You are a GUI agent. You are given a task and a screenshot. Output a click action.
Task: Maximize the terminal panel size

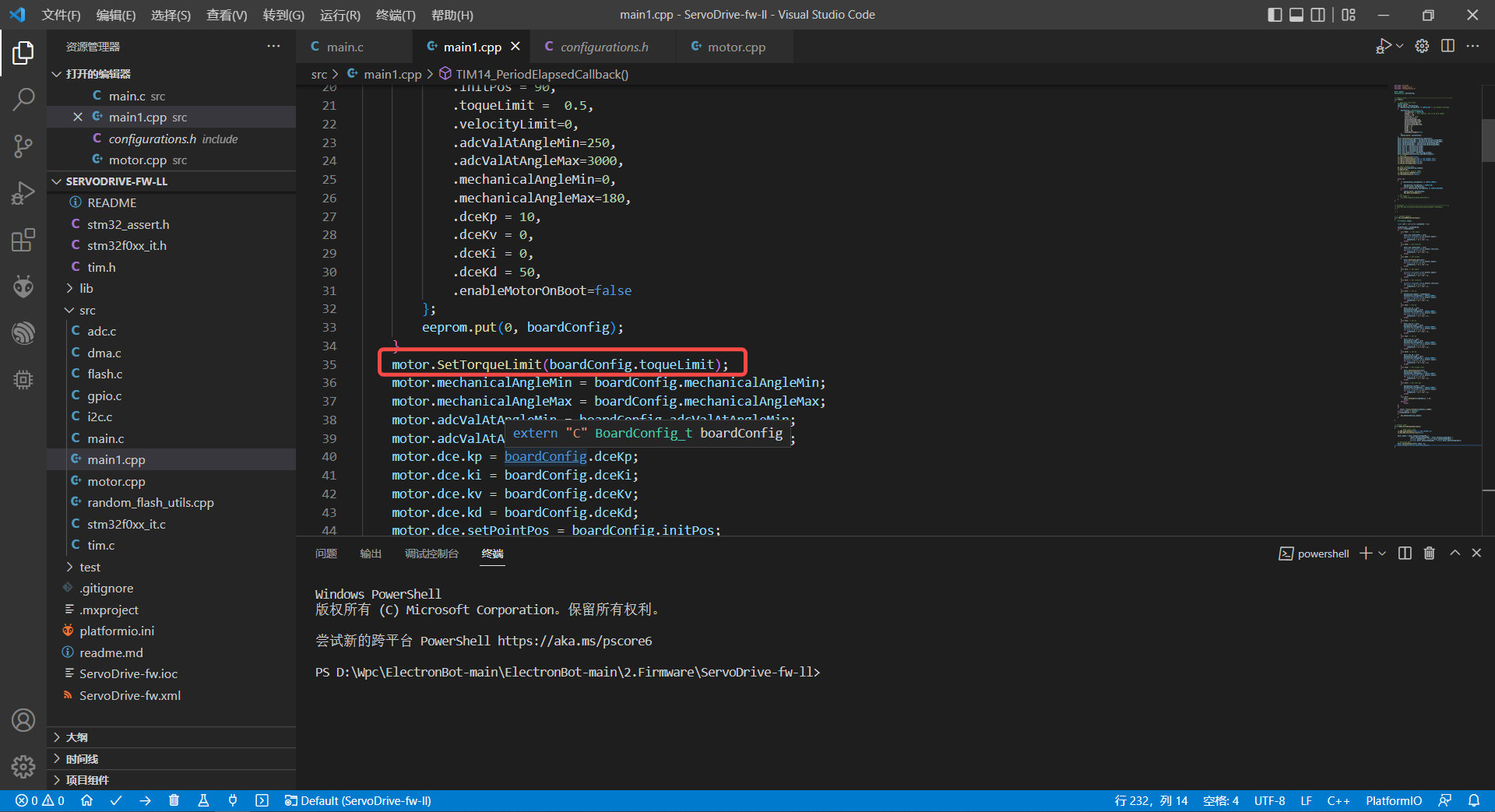[1455, 554]
